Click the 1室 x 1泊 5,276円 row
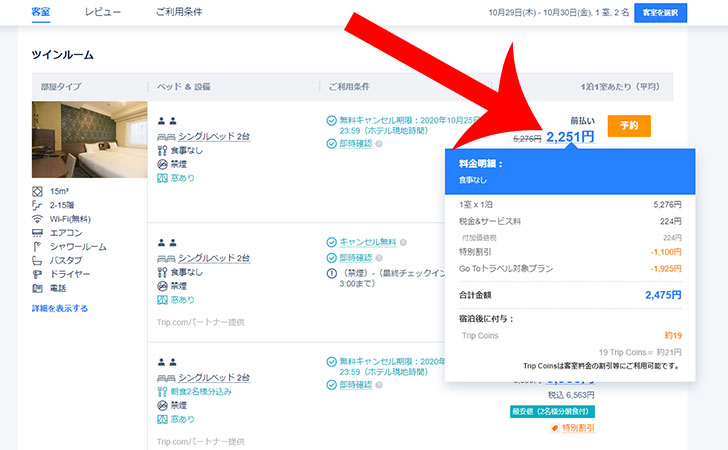The height and width of the screenshot is (450, 728). coord(570,205)
